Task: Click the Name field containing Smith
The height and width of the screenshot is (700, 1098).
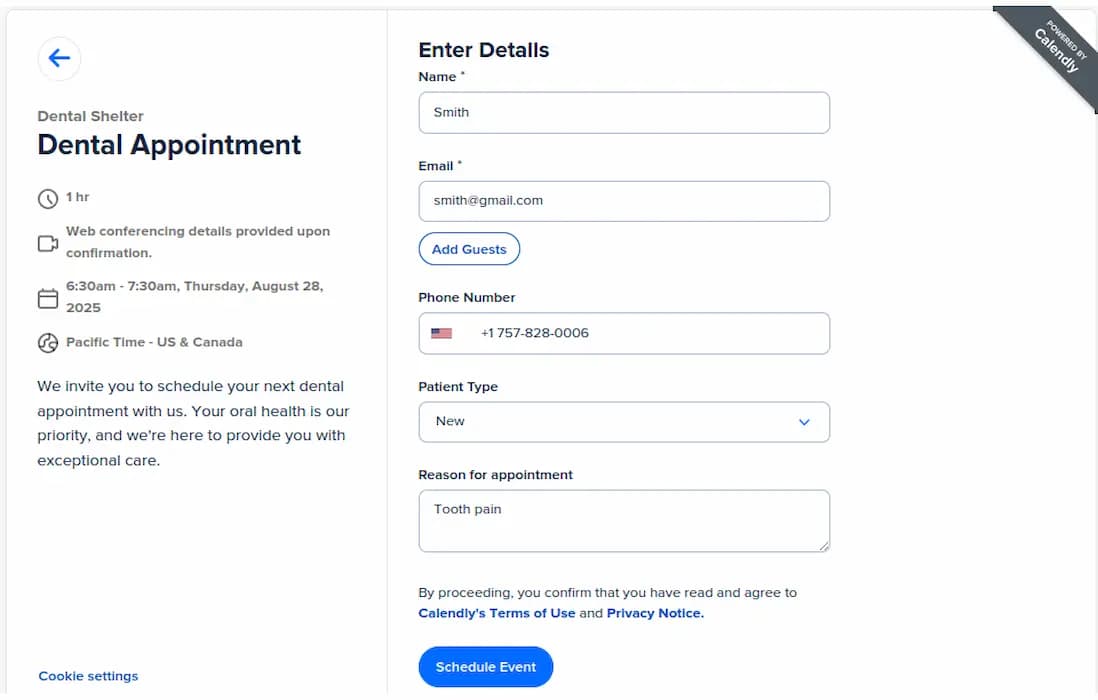Action: [624, 113]
